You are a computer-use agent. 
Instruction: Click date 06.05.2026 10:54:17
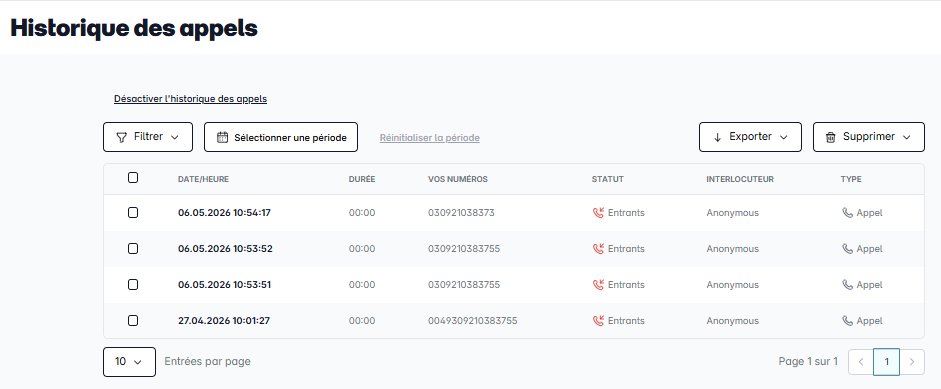tap(224, 213)
